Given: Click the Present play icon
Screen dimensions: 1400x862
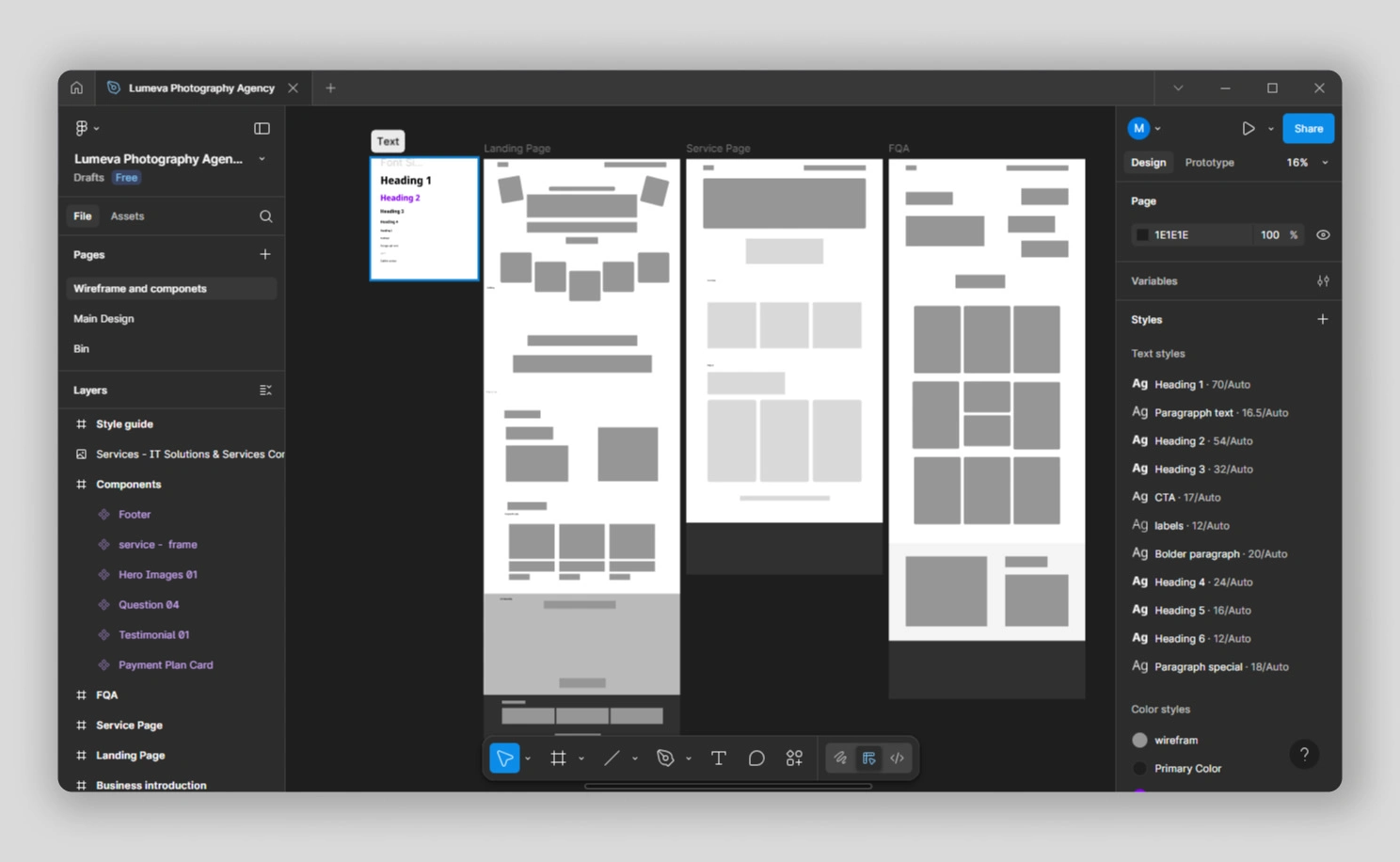Looking at the screenshot, I should (1249, 128).
